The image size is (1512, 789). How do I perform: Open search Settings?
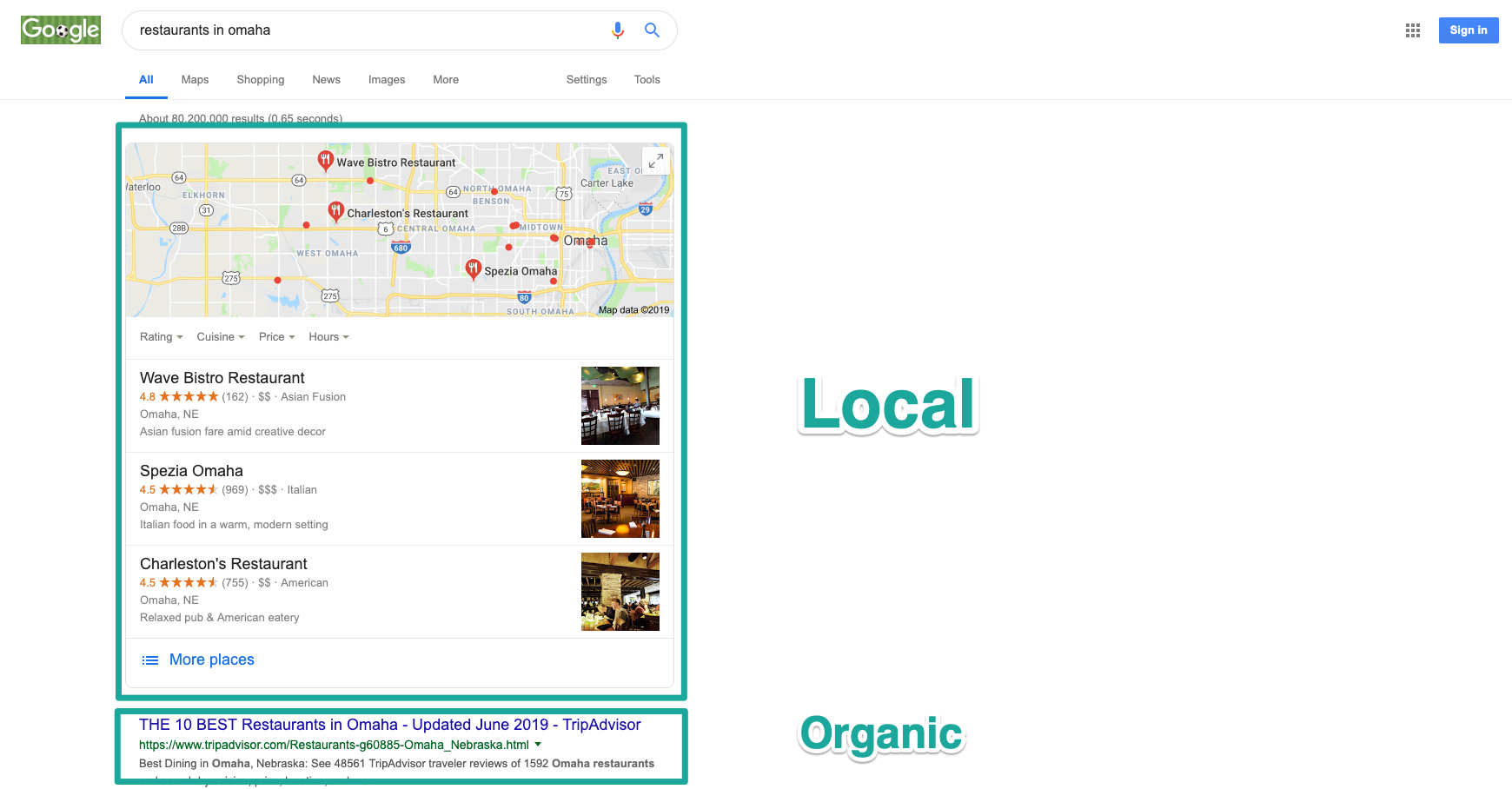[x=587, y=79]
